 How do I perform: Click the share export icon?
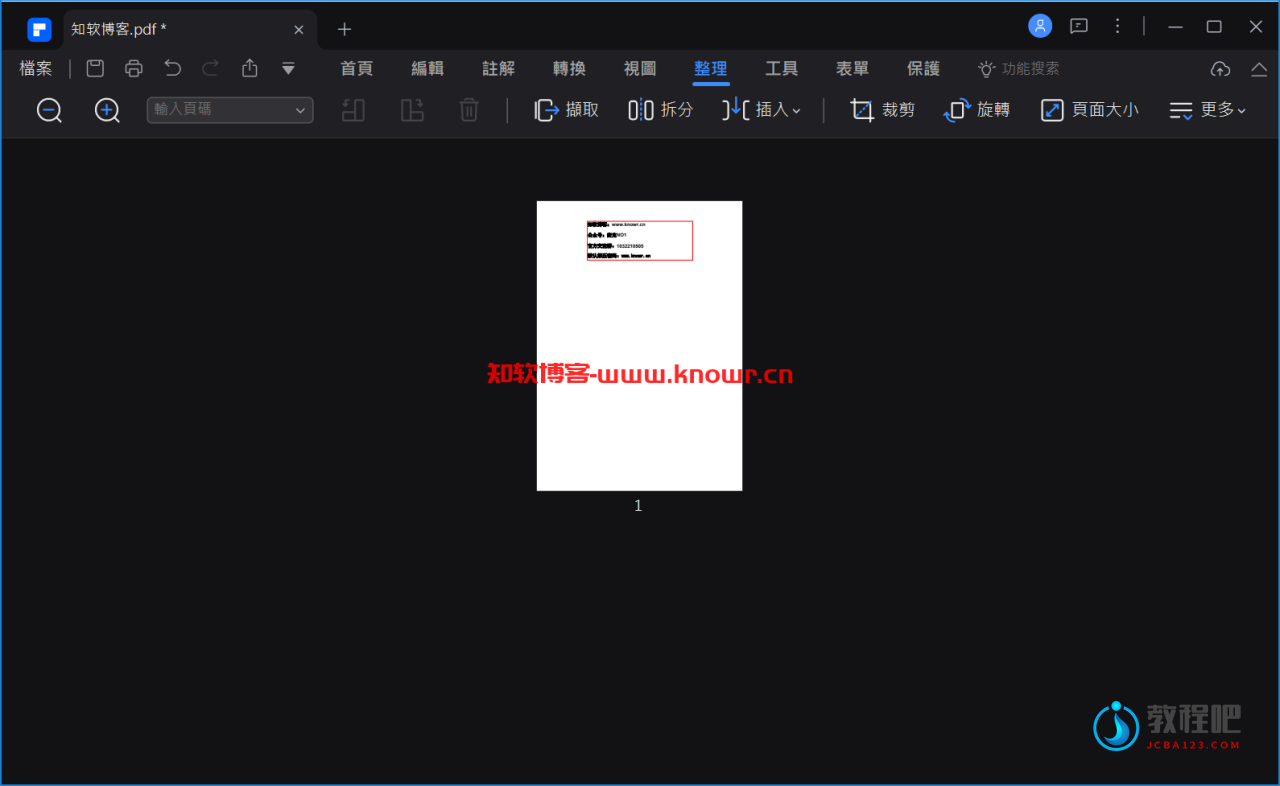(x=250, y=68)
